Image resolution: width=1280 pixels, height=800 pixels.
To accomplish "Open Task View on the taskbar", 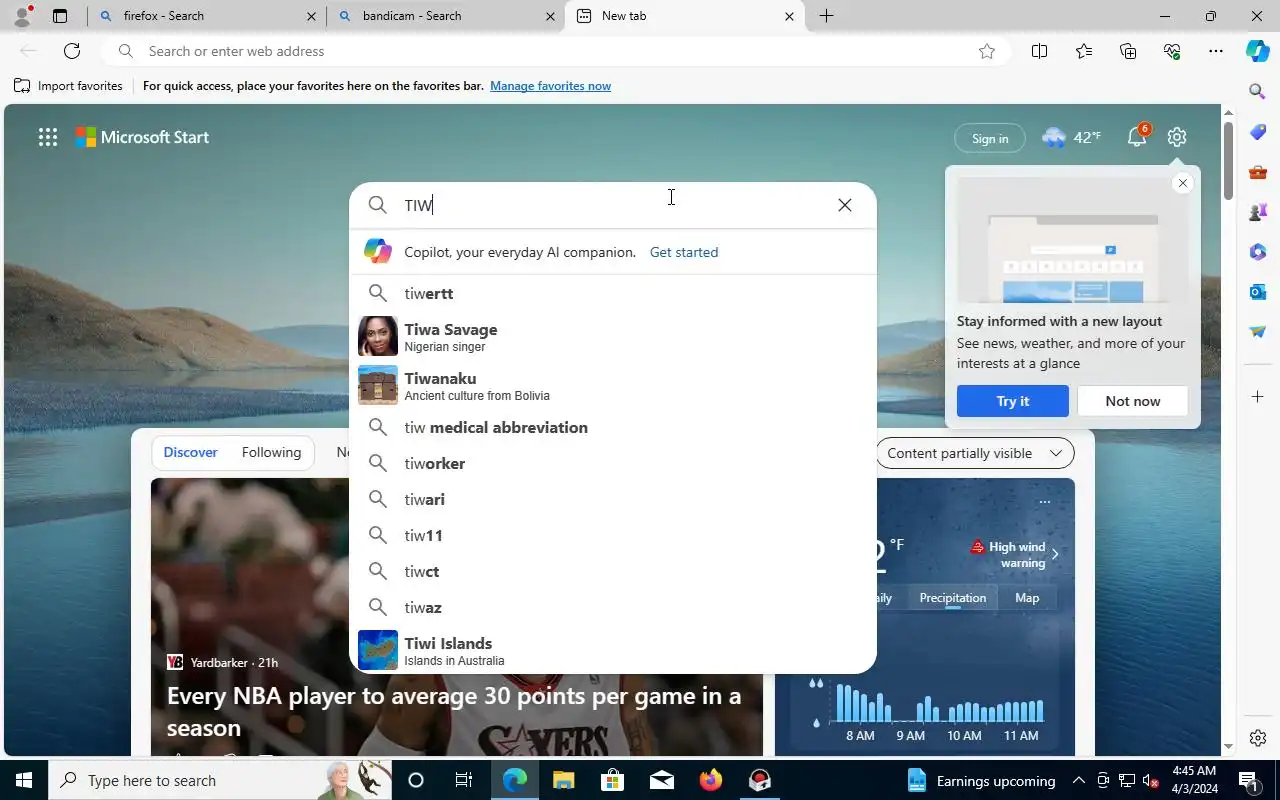I will (x=464, y=780).
